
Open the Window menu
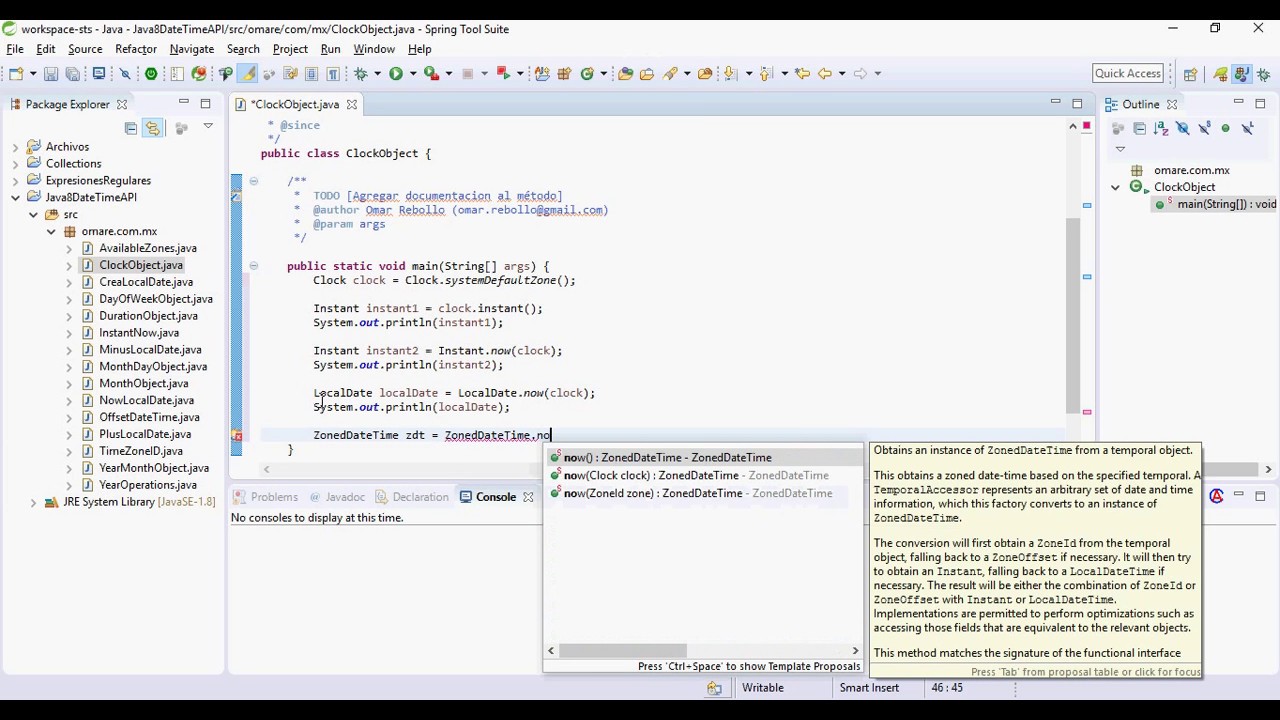pos(374,49)
